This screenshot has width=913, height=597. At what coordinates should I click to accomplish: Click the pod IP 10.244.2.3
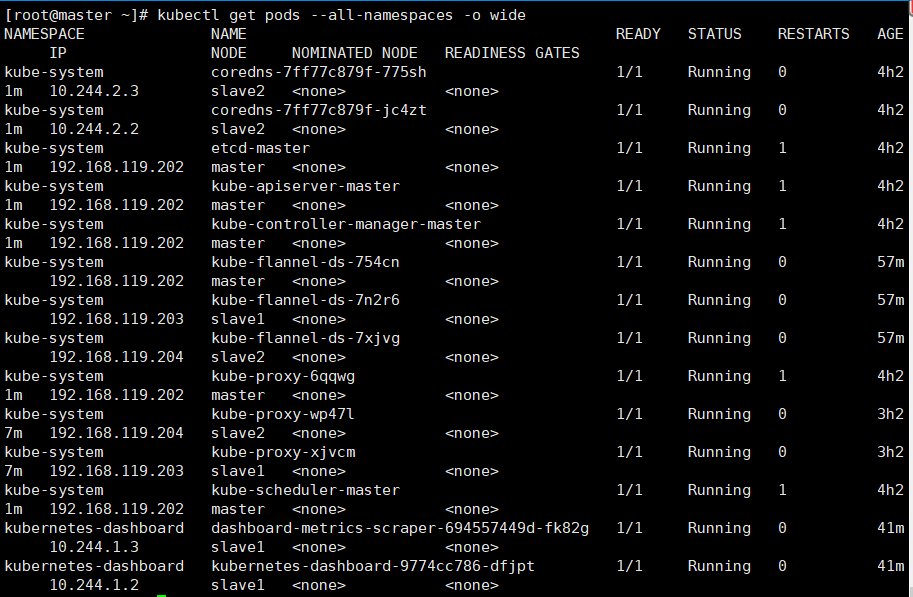tap(94, 91)
